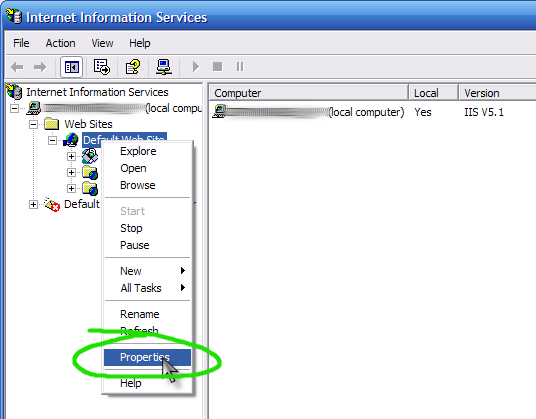Sort by the Version column header

(497, 93)
